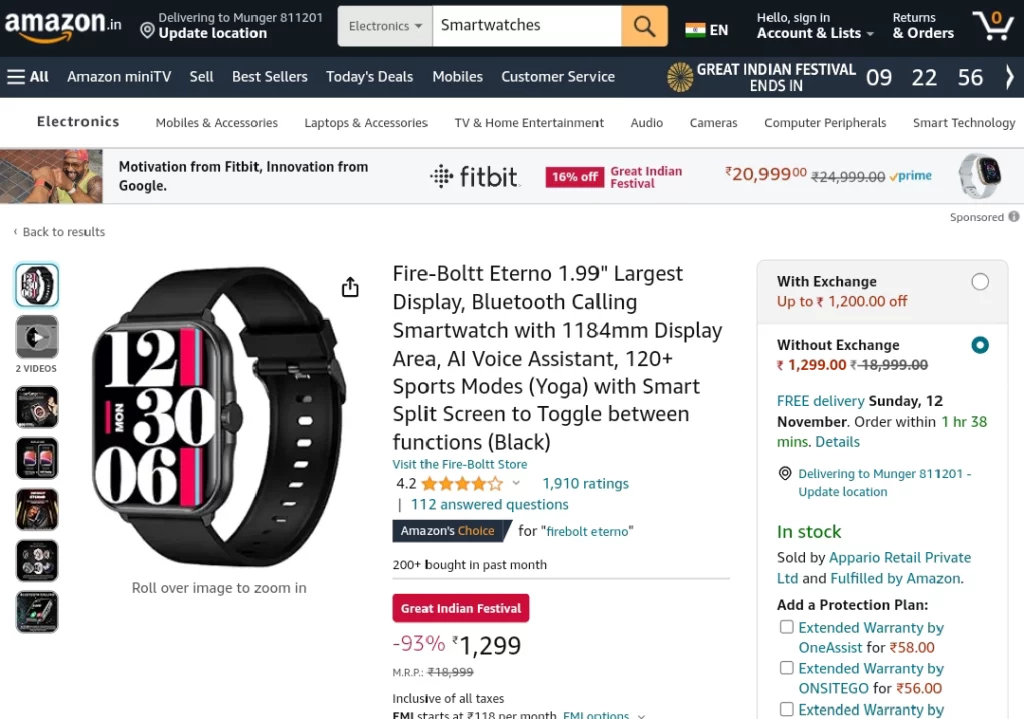This screenshot has height=719, width=1024.
Task: Click the sponsored info icon
Action: coord(1014,217)
